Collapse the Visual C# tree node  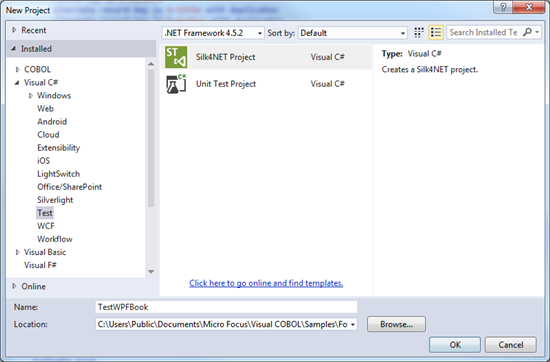[x=17, y=83]
